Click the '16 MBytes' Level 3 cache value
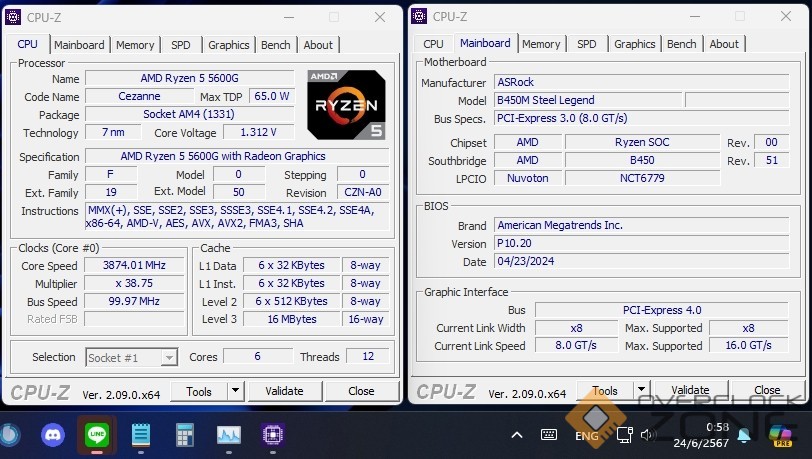This screenshot has width=812, height=459. point(292,319)
